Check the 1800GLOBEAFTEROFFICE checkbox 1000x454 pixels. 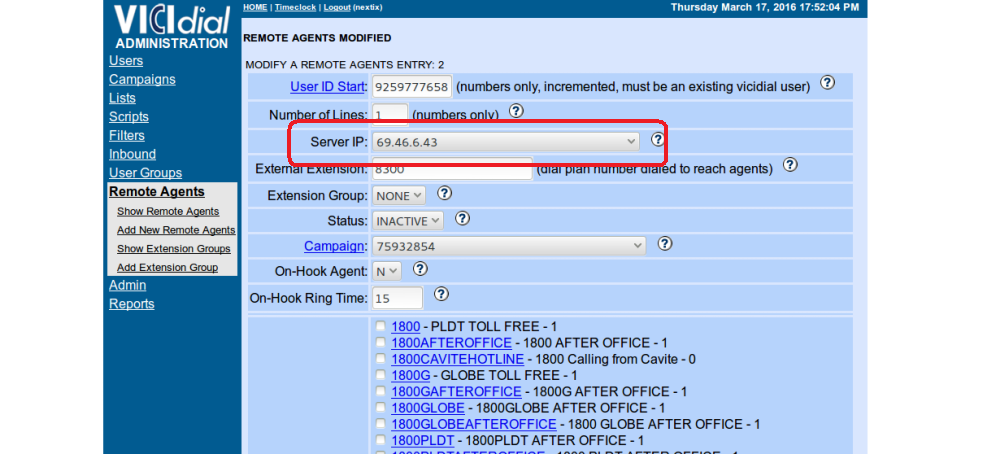[x=381, y=424]
